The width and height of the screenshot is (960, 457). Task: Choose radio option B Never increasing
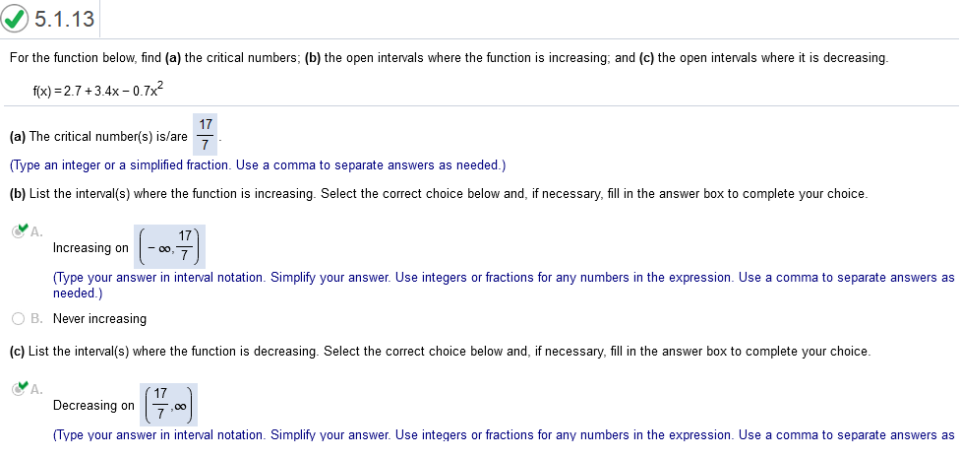tap(18, 319)
